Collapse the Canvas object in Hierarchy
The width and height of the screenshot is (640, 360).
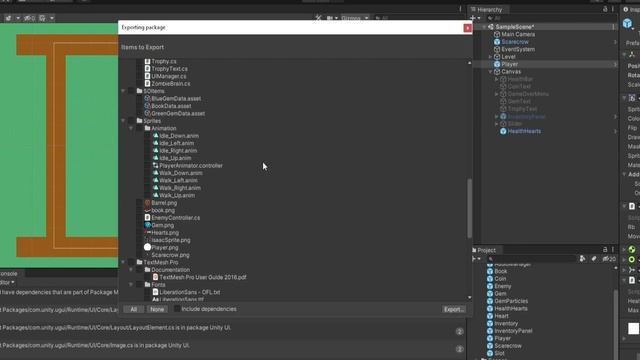pyautogui.click(x=490, y=71)
